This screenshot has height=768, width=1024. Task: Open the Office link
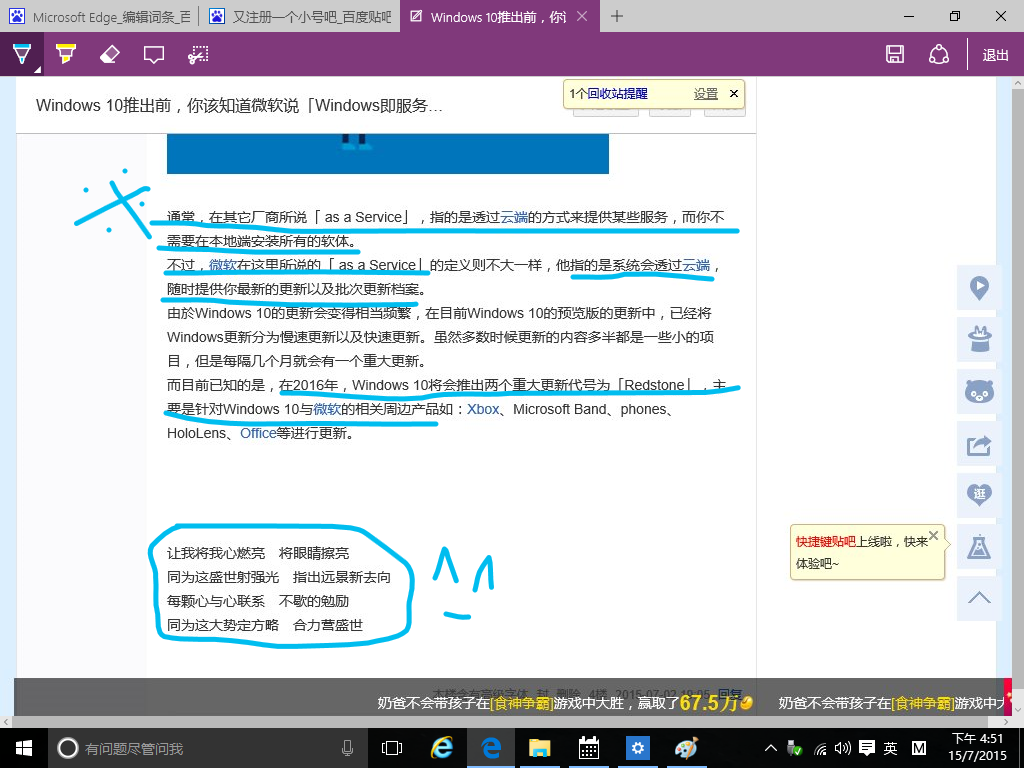pos(258,433)
